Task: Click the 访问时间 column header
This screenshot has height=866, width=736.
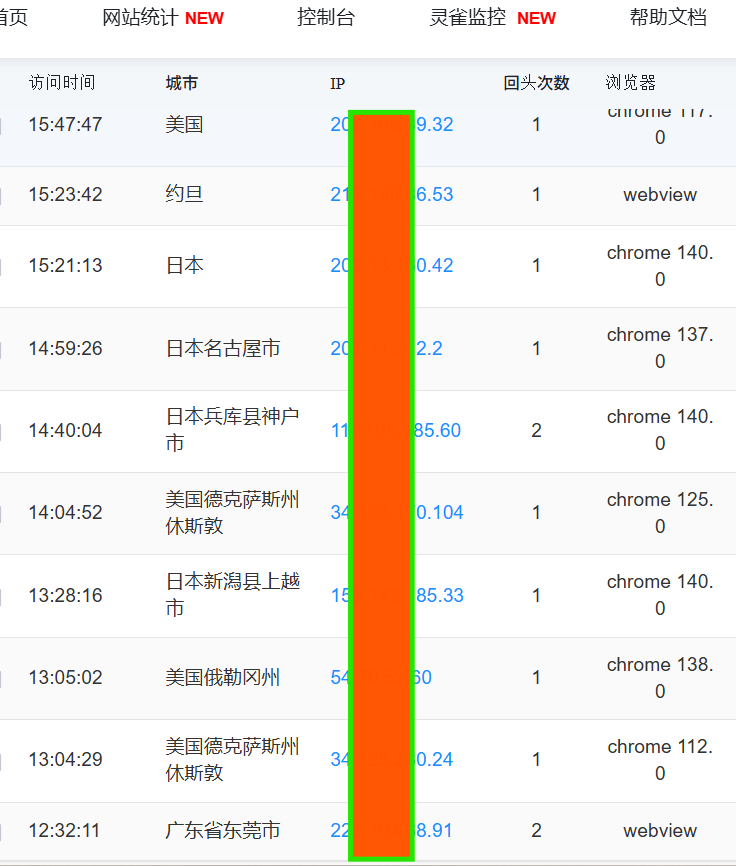Action: tap(62, 83)
